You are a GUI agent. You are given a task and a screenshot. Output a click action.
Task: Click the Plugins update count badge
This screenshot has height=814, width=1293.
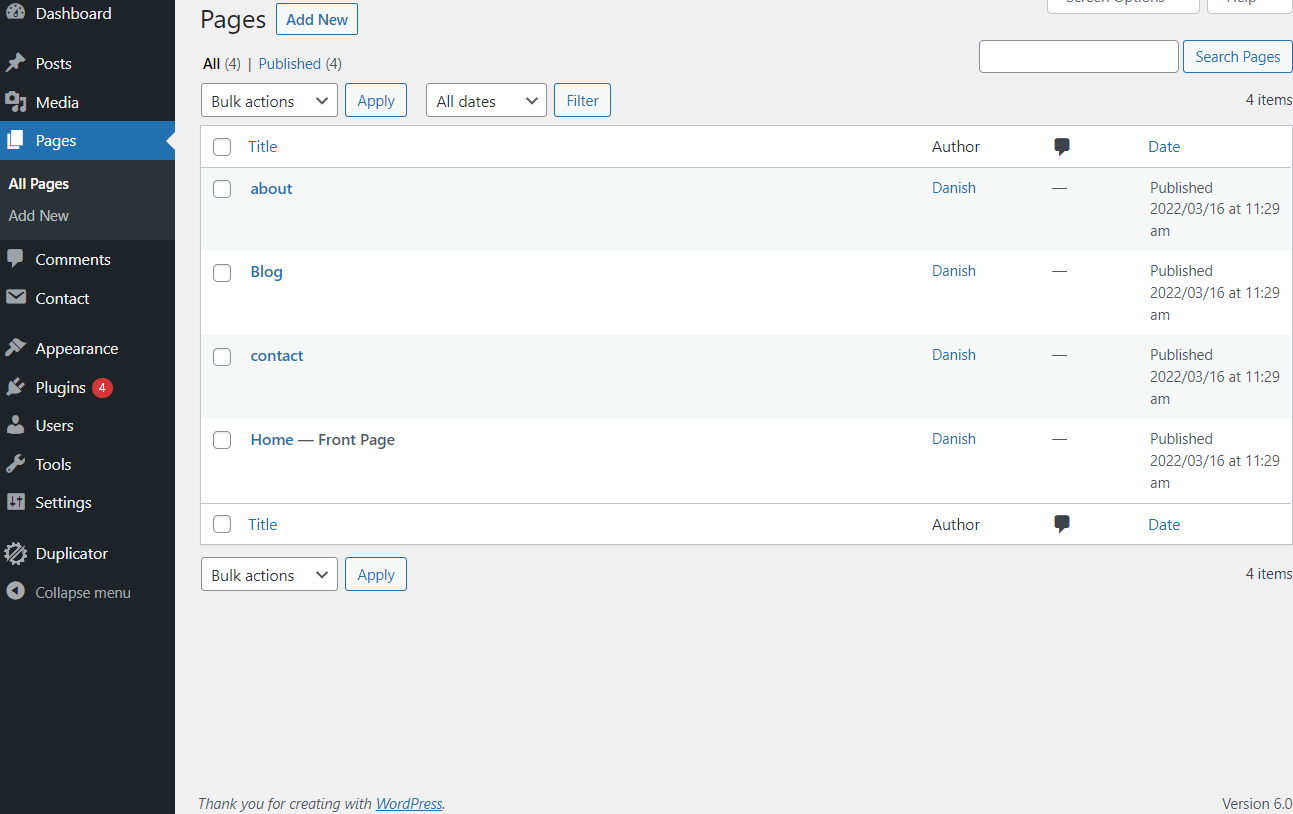102,387
